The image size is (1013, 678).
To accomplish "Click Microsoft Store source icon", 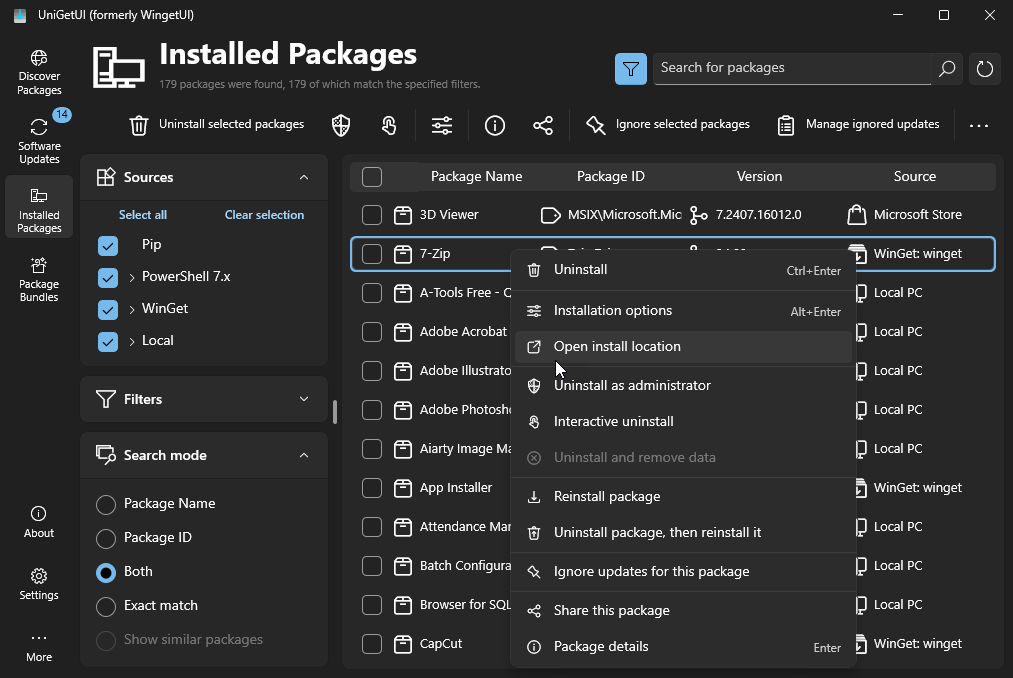I will click(857, 215).
